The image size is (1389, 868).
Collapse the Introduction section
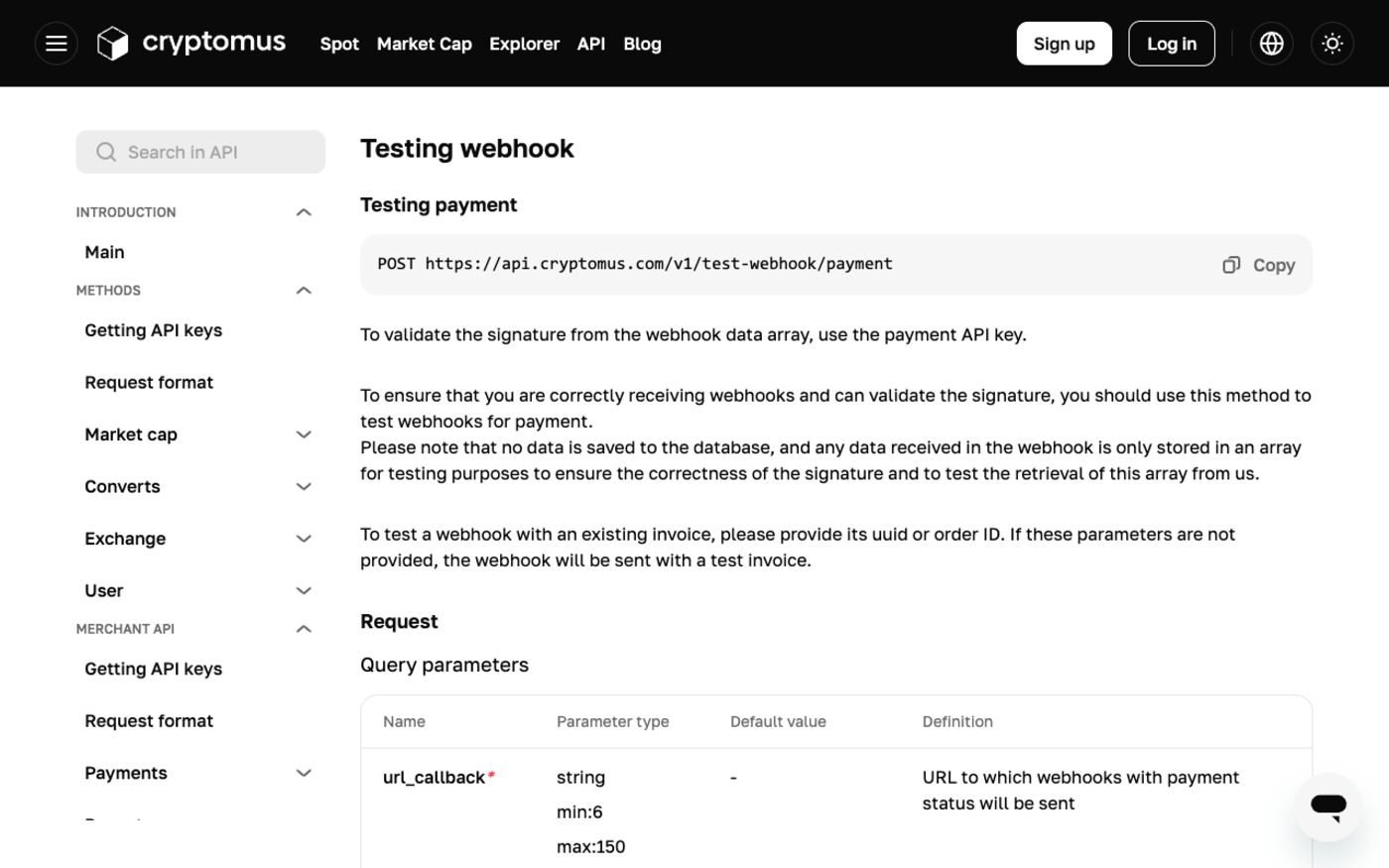pos(304,212)
